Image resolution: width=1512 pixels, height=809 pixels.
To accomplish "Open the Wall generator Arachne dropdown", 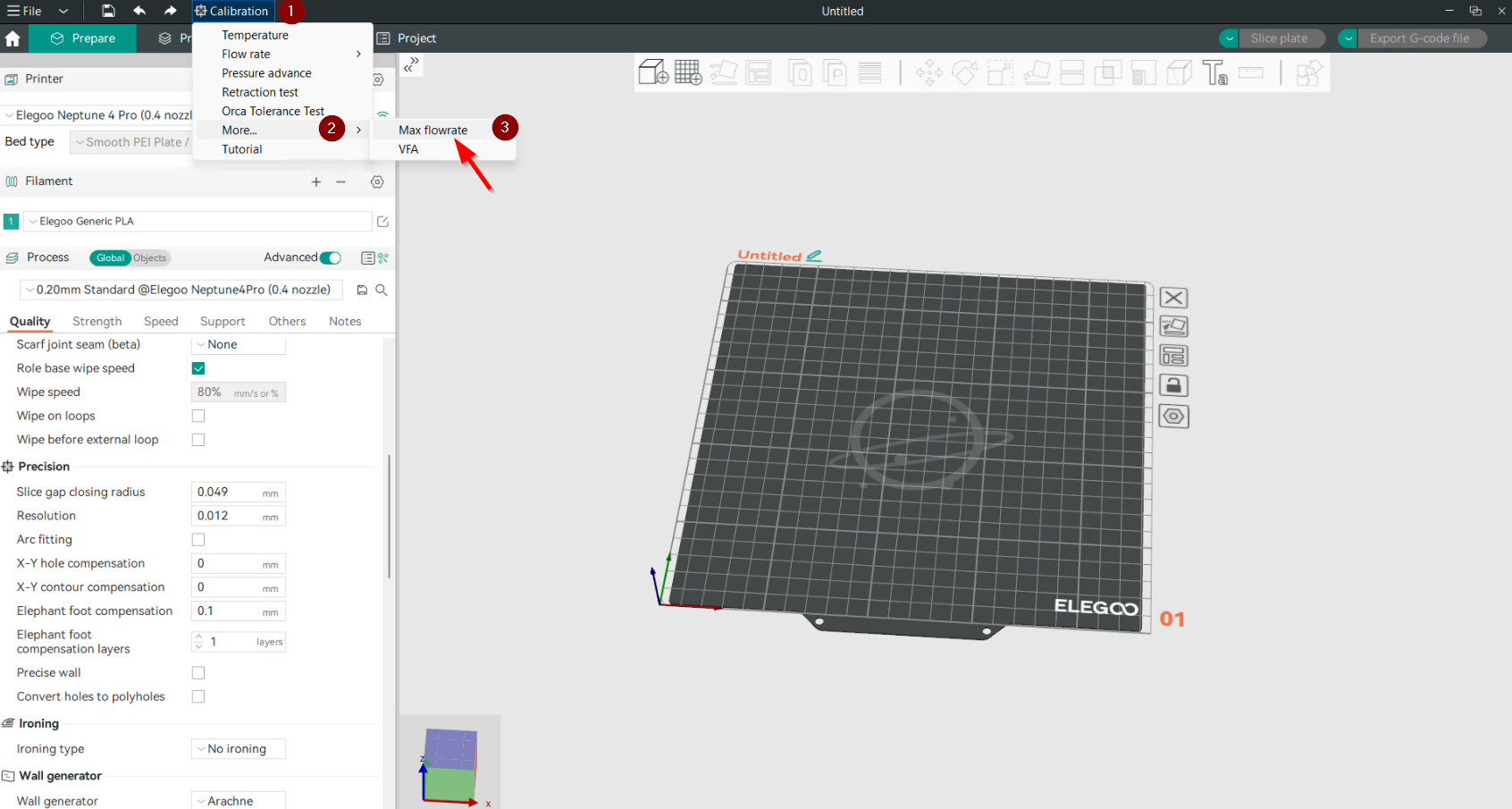I will tap(239, 800).
